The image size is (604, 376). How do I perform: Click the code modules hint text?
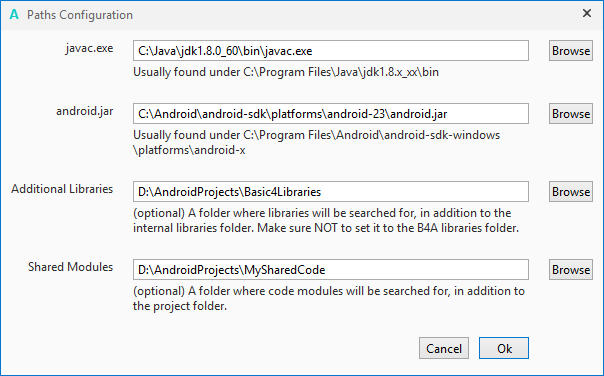[x=329, y=298]
